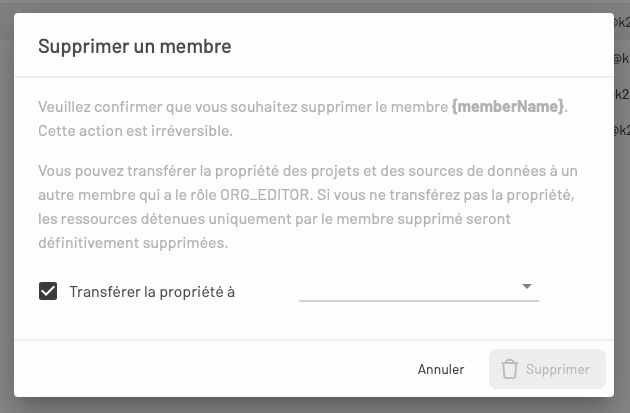Click third background email entry at right edge
The height and width of the screenshot is (413, 630).
coord(621,94)
